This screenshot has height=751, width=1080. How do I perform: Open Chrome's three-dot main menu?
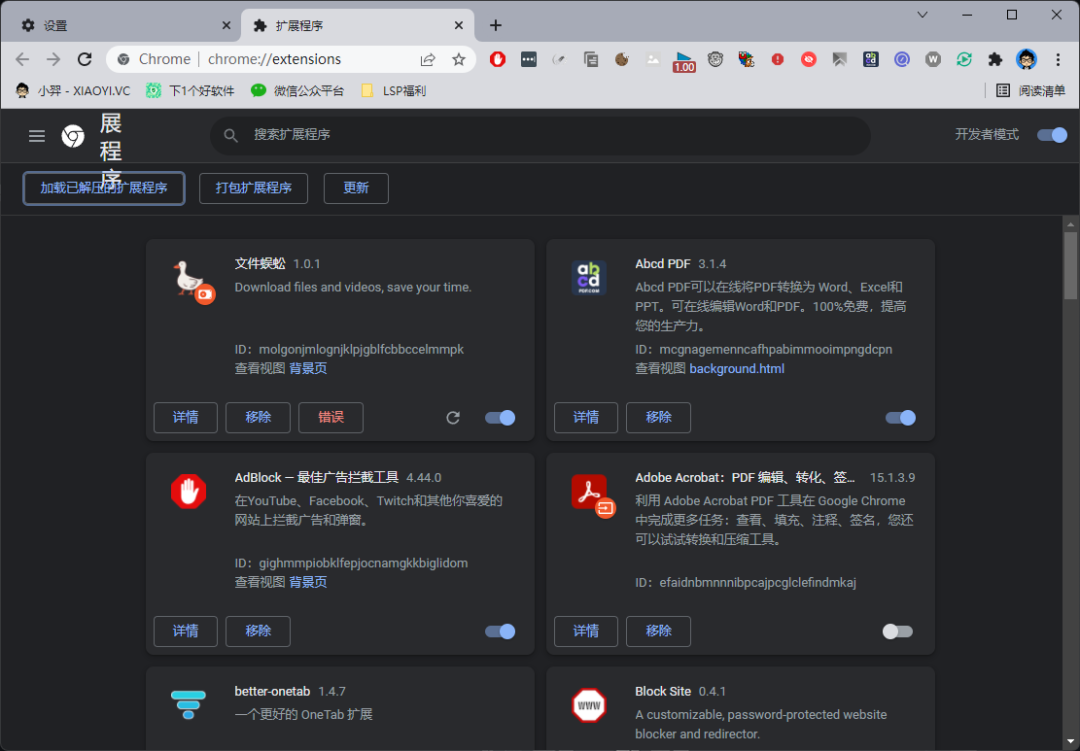point(1058,59)
